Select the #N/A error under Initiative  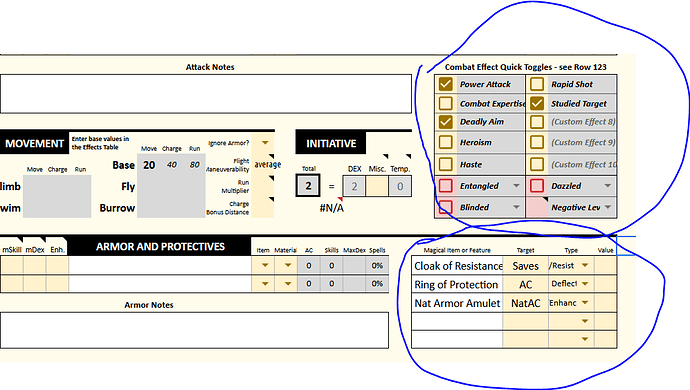331,208
